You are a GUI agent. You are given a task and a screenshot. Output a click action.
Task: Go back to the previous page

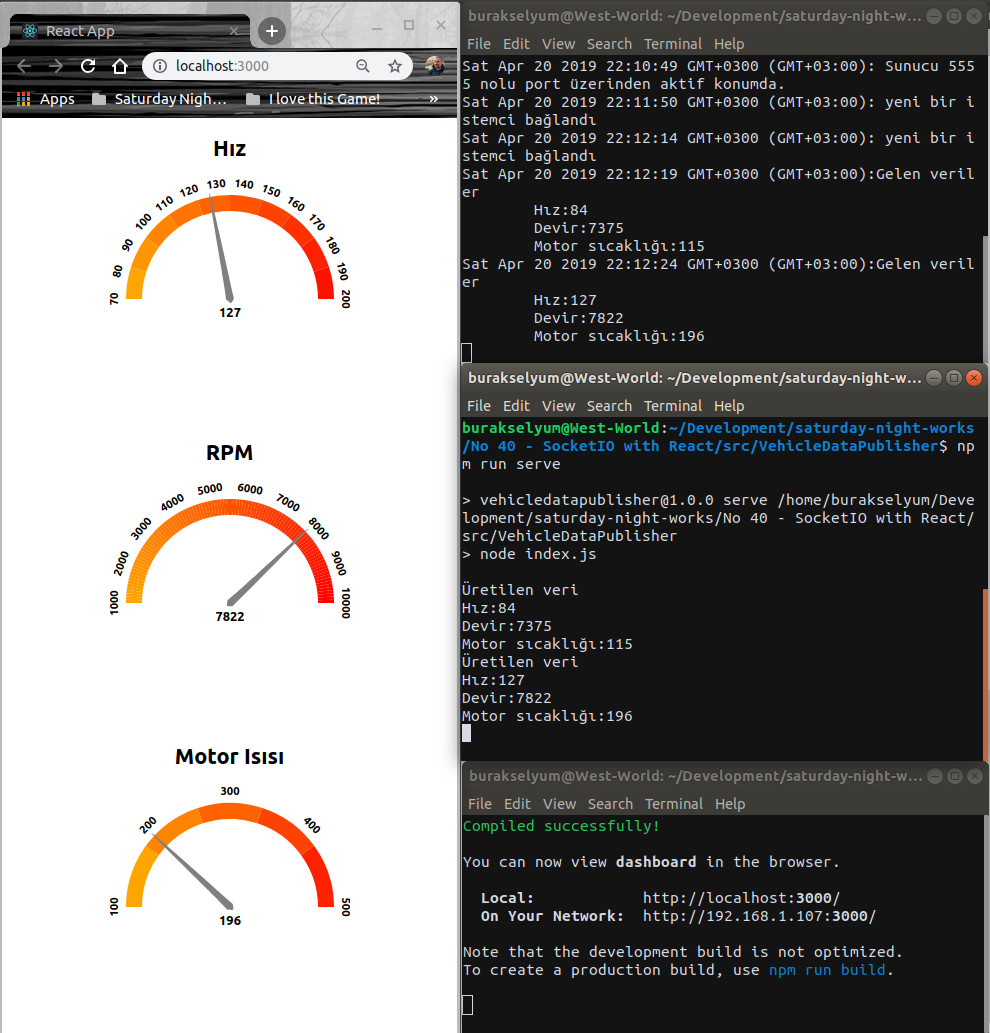point(24,66)
